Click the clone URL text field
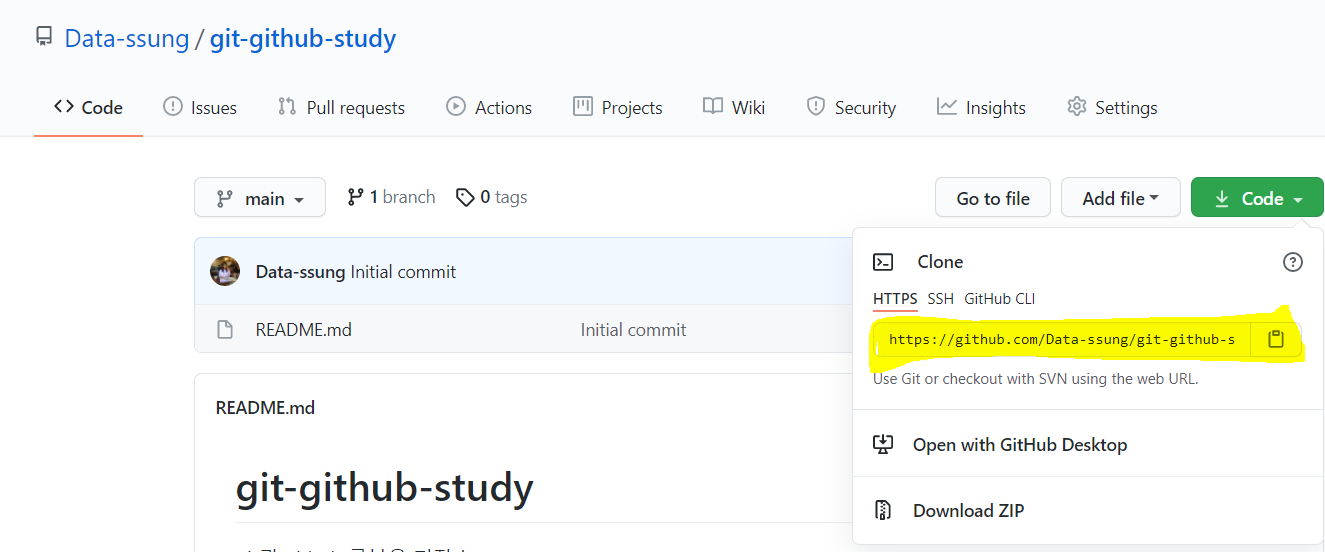1325x552 pixels. click(x=1062, y=339)
